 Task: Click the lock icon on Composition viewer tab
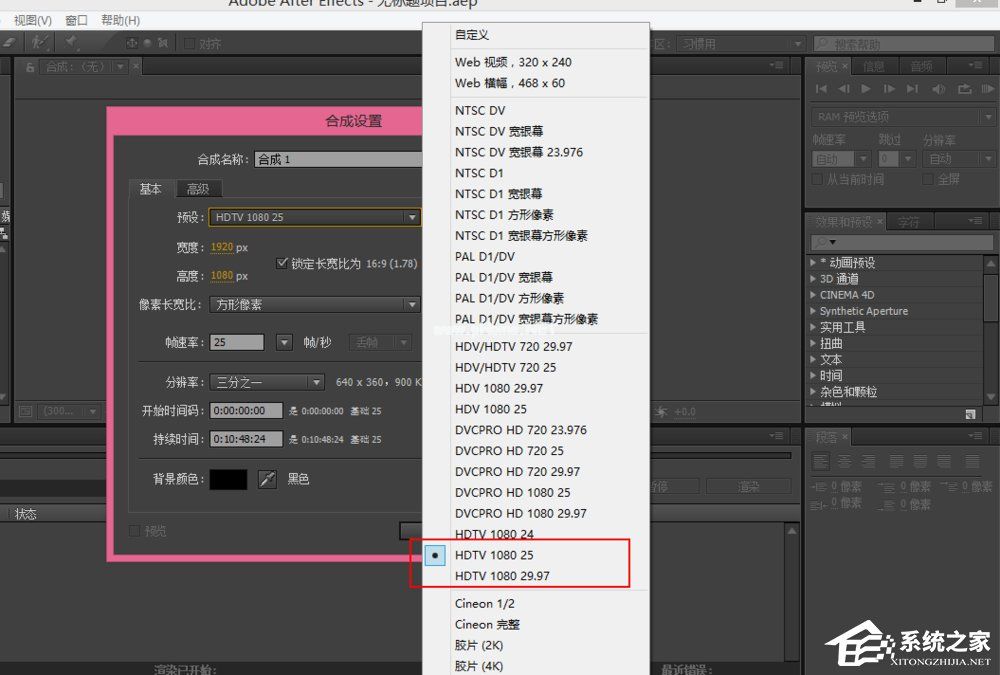pyautogui.click(x=29, y=67)
